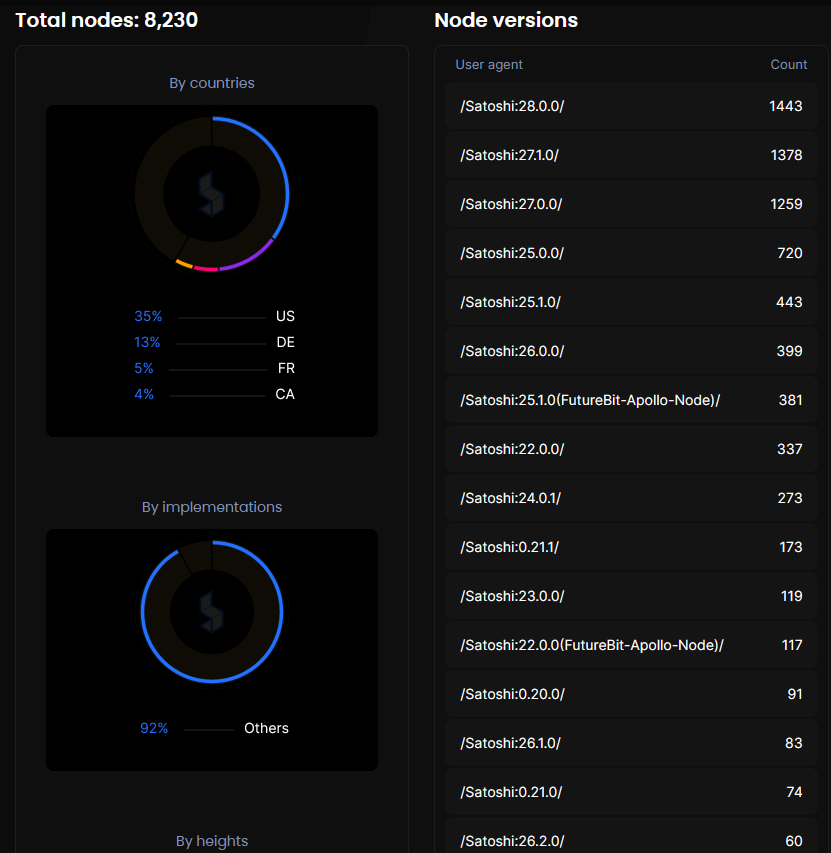The width and height of the screenshot is (831, 853).
Task: Select the plain /Satoshi:22.0.0/ row
Action: tap(631, 449)
